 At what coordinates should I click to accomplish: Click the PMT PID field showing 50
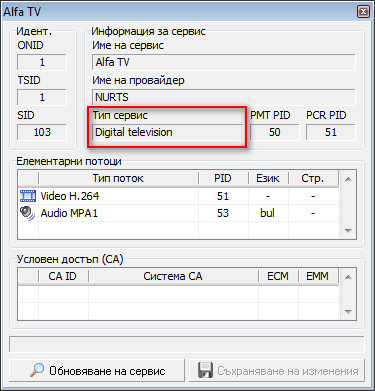[x=275, y=132]
